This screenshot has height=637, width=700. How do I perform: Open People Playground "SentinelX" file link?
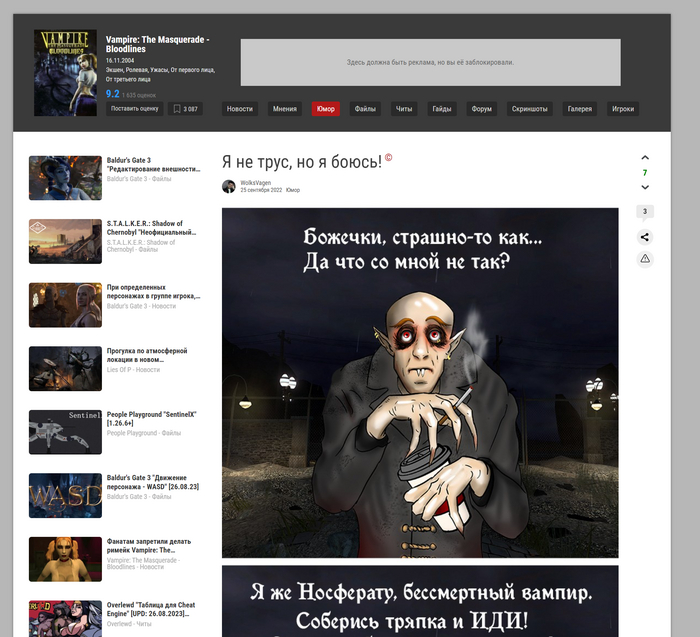click(x=151, y=419)
